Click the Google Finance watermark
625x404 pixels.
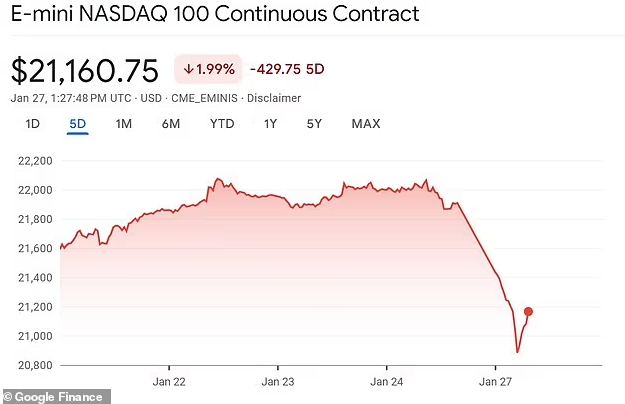(53, 397)
